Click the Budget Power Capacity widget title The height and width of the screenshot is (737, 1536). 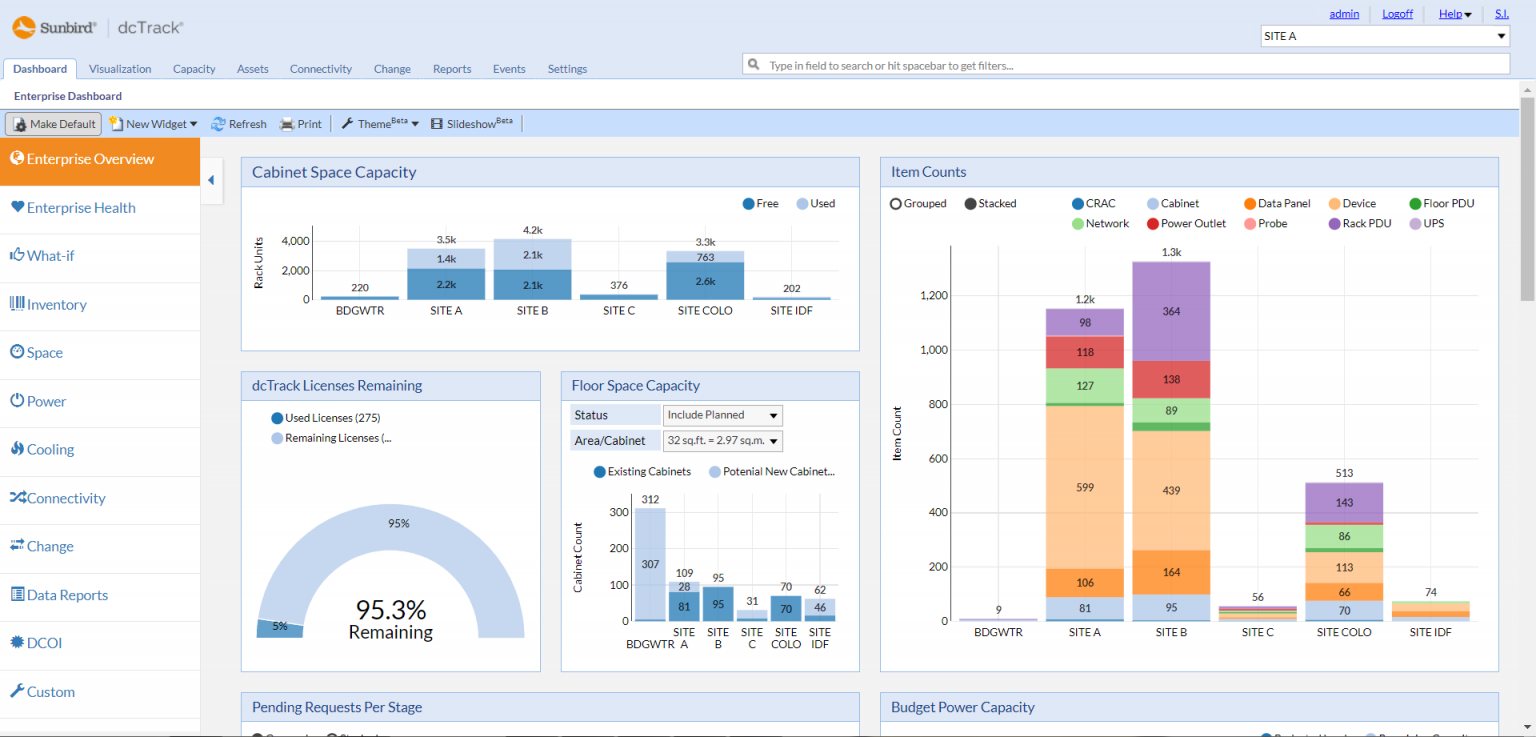pyautogui.click(x=963, y=707)
